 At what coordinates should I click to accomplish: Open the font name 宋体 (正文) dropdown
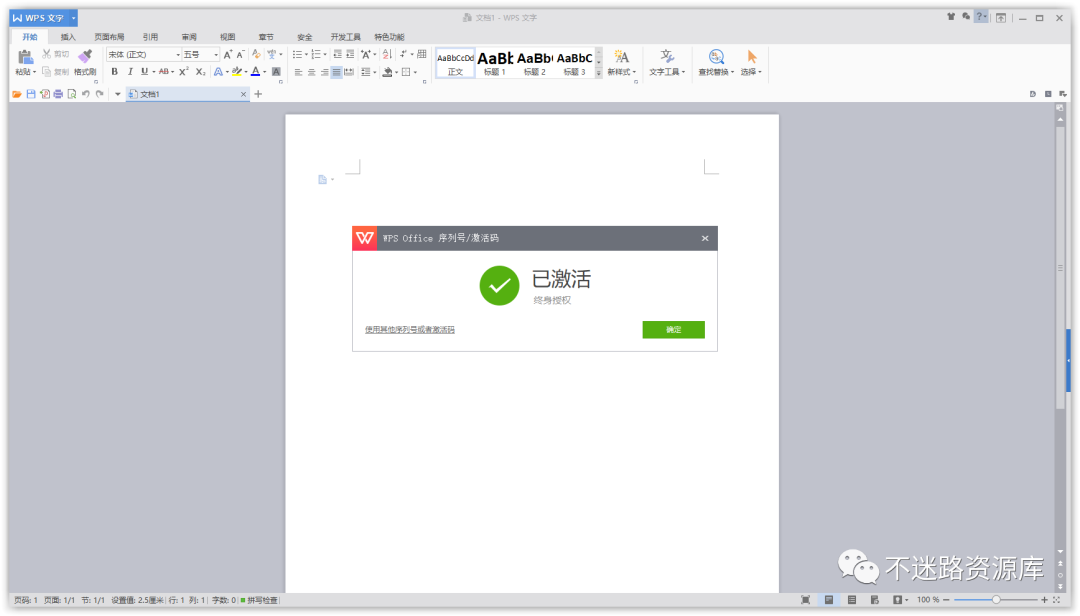pos(178,54)
